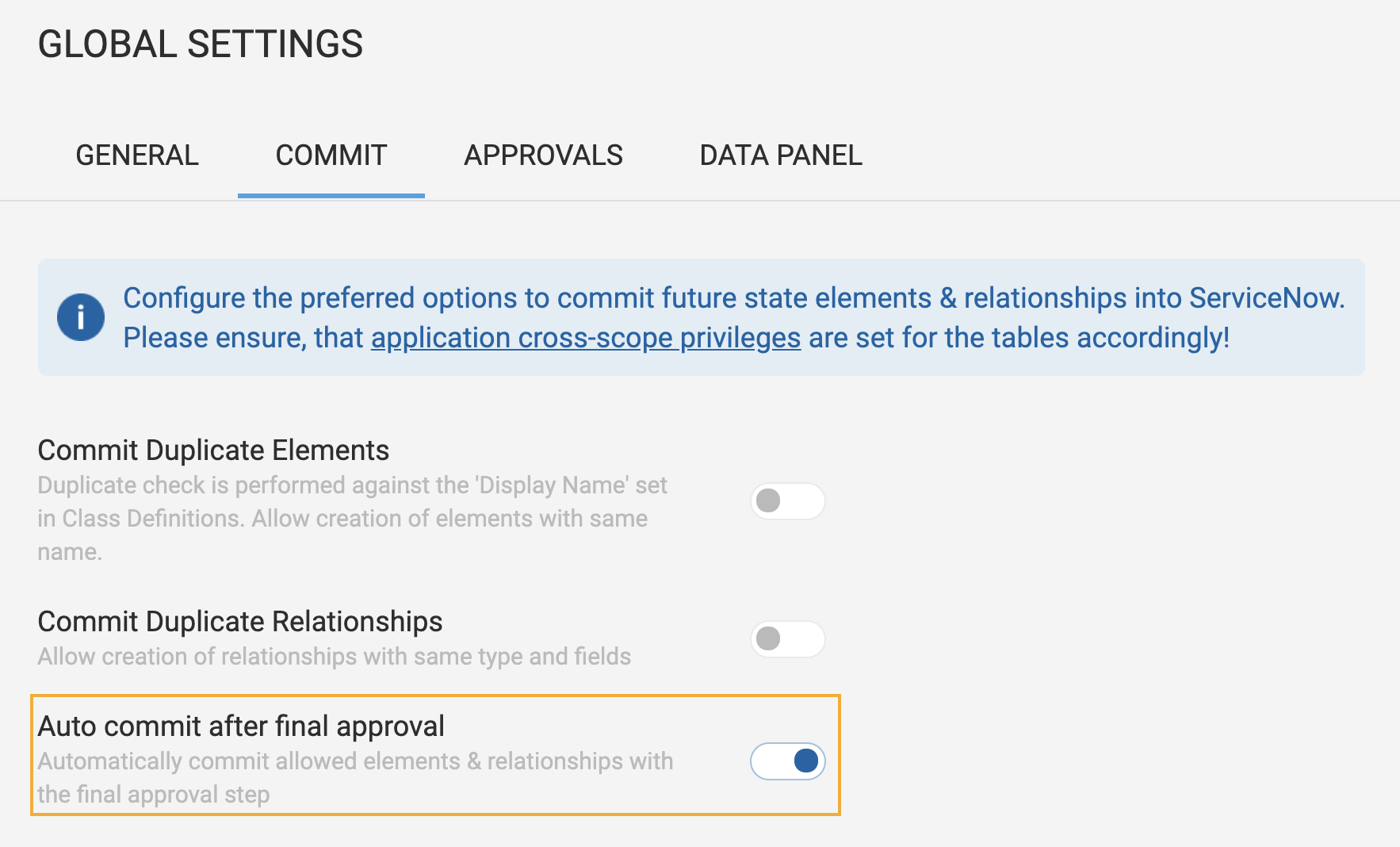Click the 'Allow creation of relationships' description
This screenshot has width=1400, height=847.
coord(334,657)
